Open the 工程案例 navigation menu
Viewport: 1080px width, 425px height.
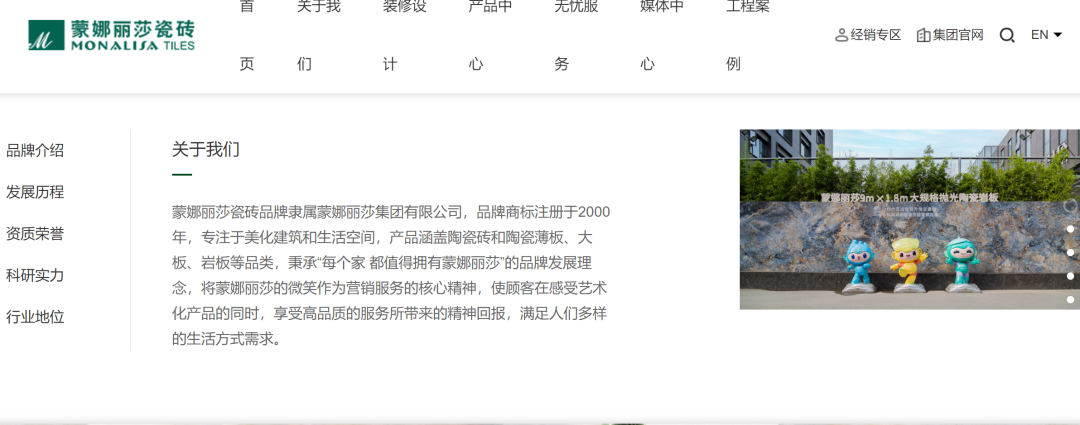point(749,35)
